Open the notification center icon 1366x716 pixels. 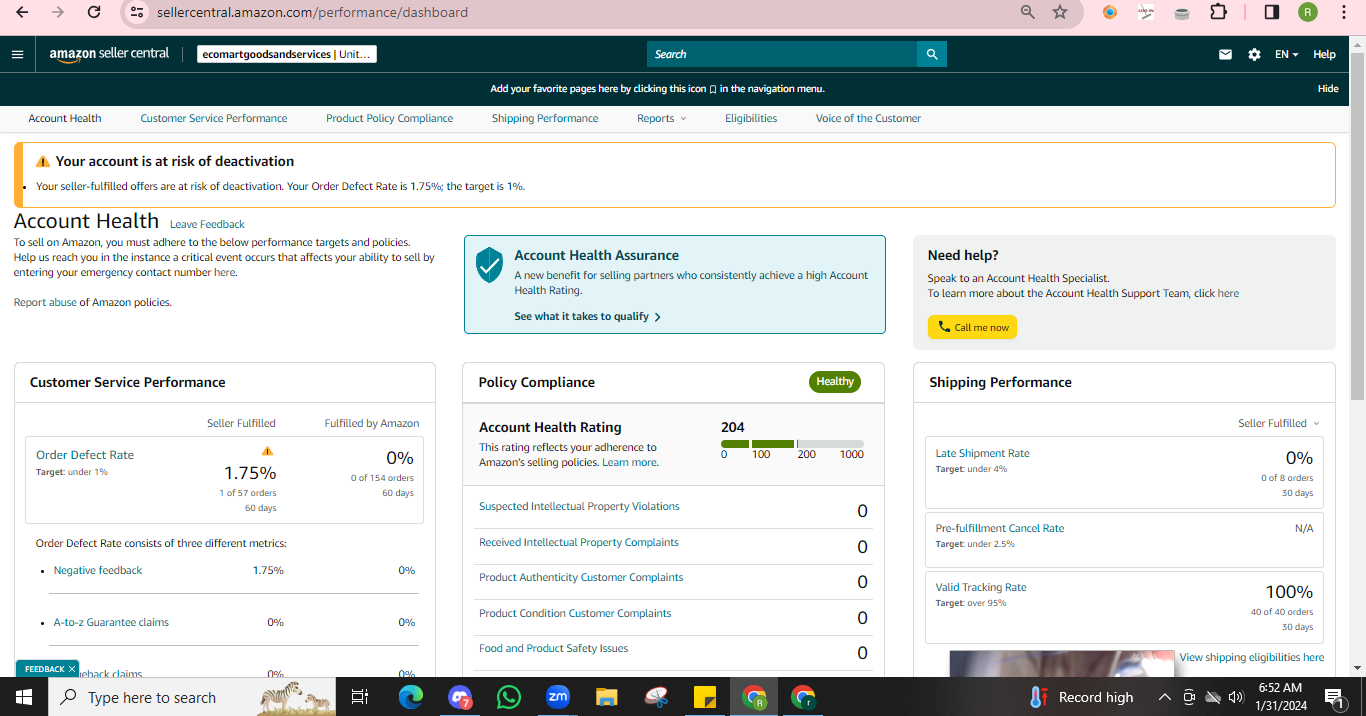click(1333, 697)
